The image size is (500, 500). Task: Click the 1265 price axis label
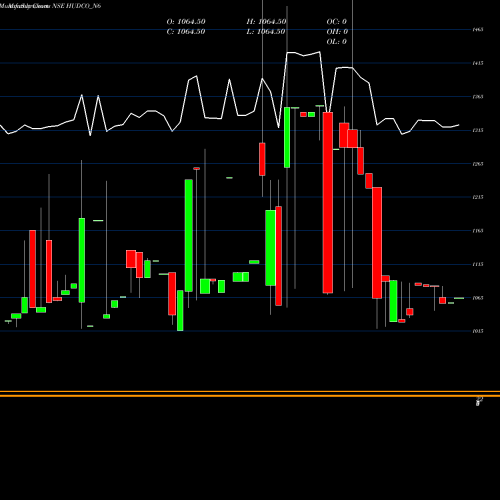click(478, 164)
